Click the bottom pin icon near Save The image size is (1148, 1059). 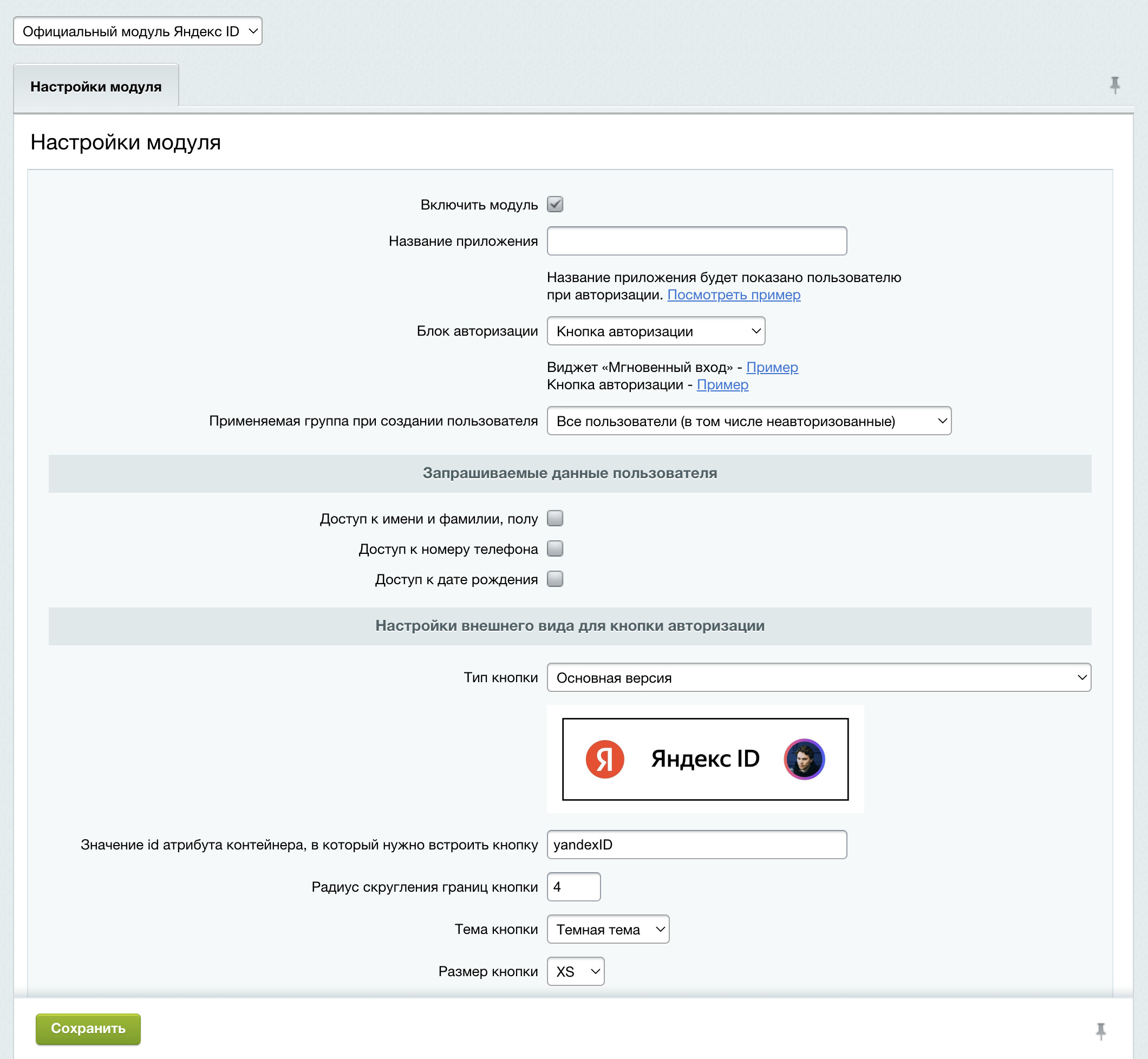tap(1100, 1031)
